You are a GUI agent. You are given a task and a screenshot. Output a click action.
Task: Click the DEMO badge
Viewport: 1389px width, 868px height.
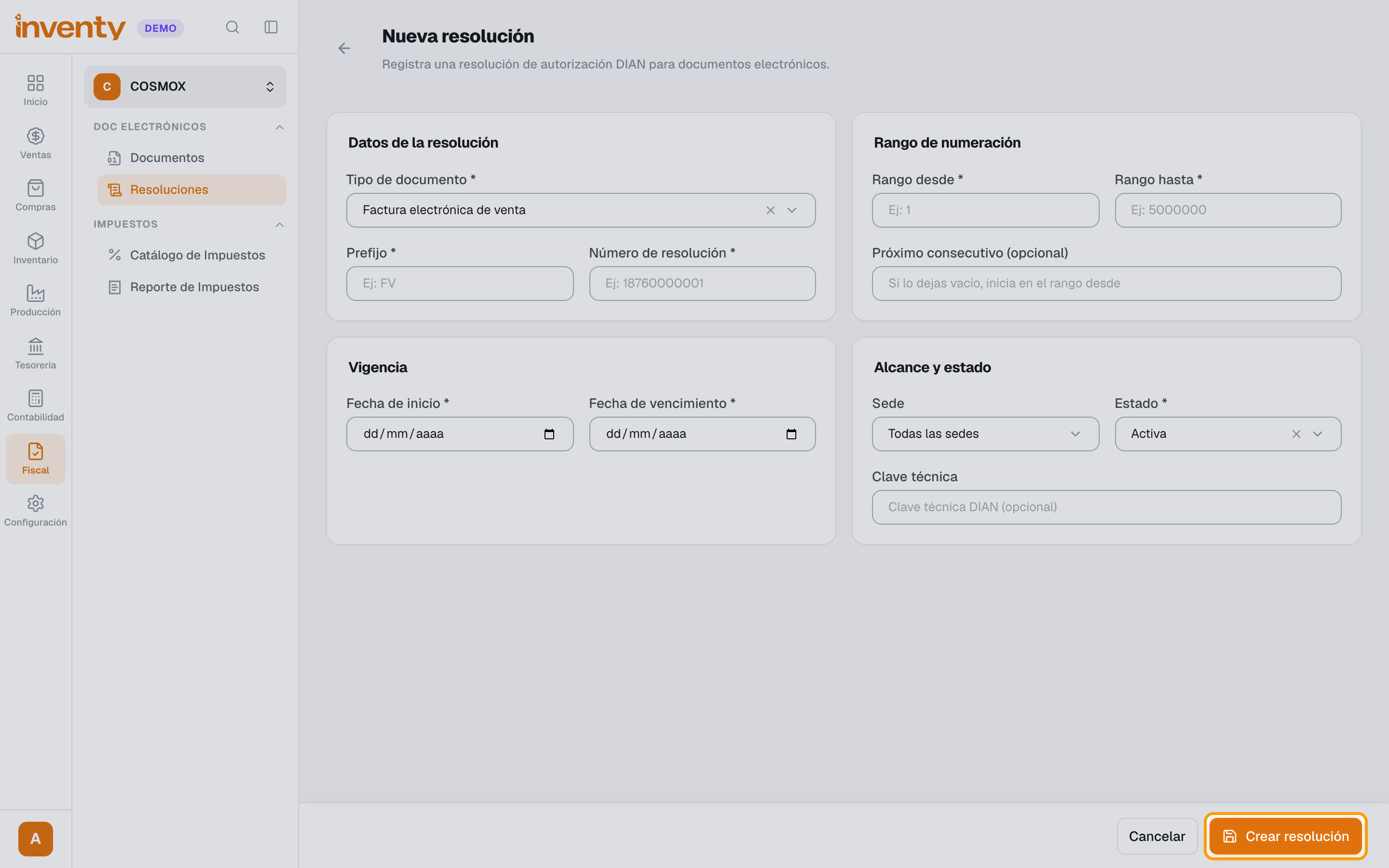click(x=160, y=28)
